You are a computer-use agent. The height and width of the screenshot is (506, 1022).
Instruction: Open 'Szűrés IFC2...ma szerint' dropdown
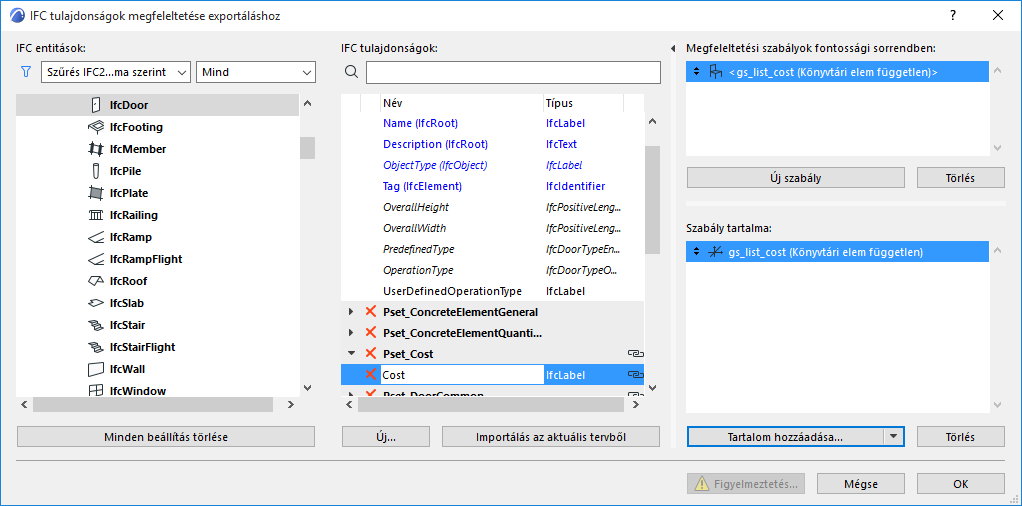tap(115, 72)
